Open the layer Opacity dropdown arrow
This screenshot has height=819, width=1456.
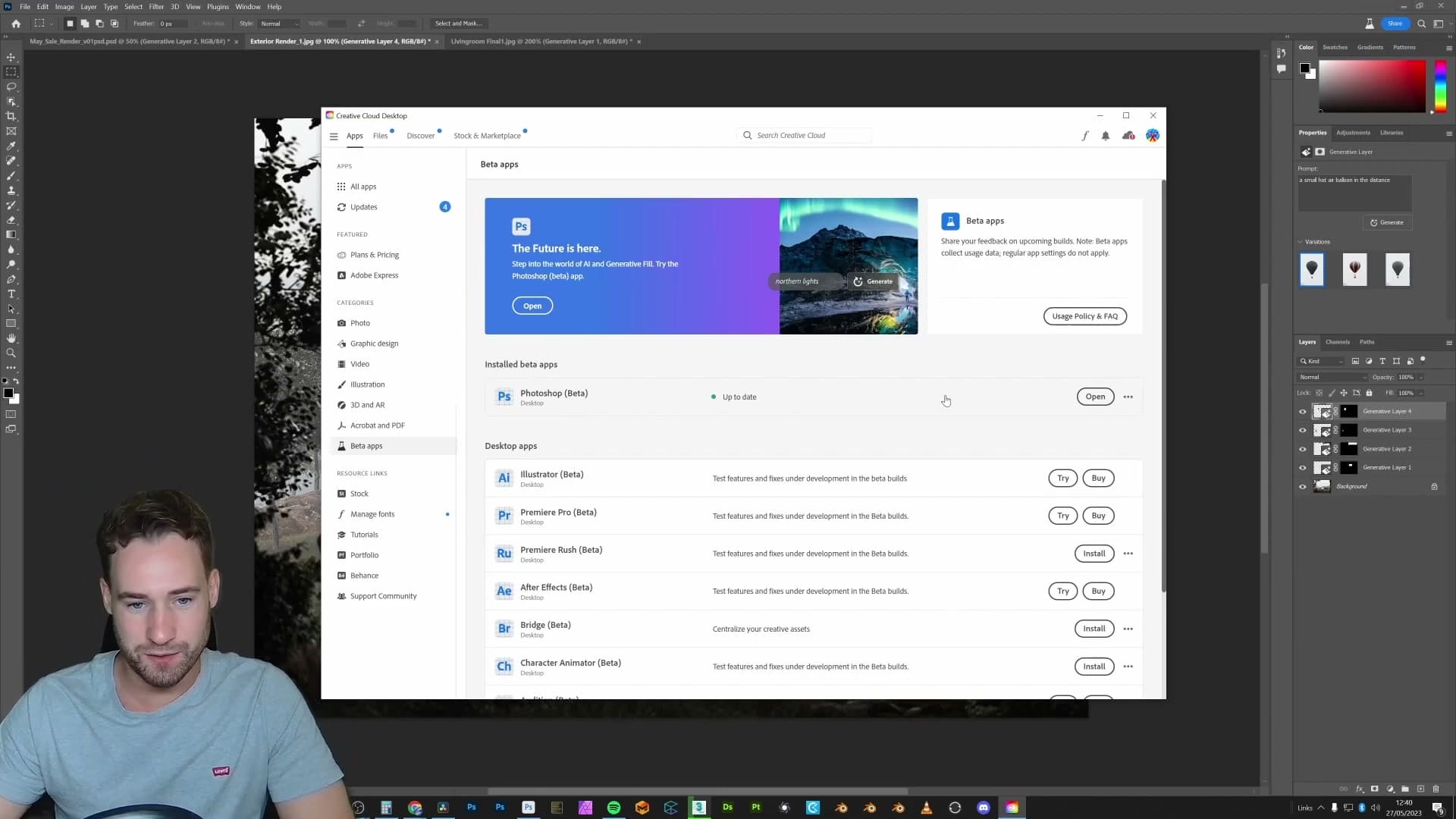pyautogui.click(x=1420, y=377)
